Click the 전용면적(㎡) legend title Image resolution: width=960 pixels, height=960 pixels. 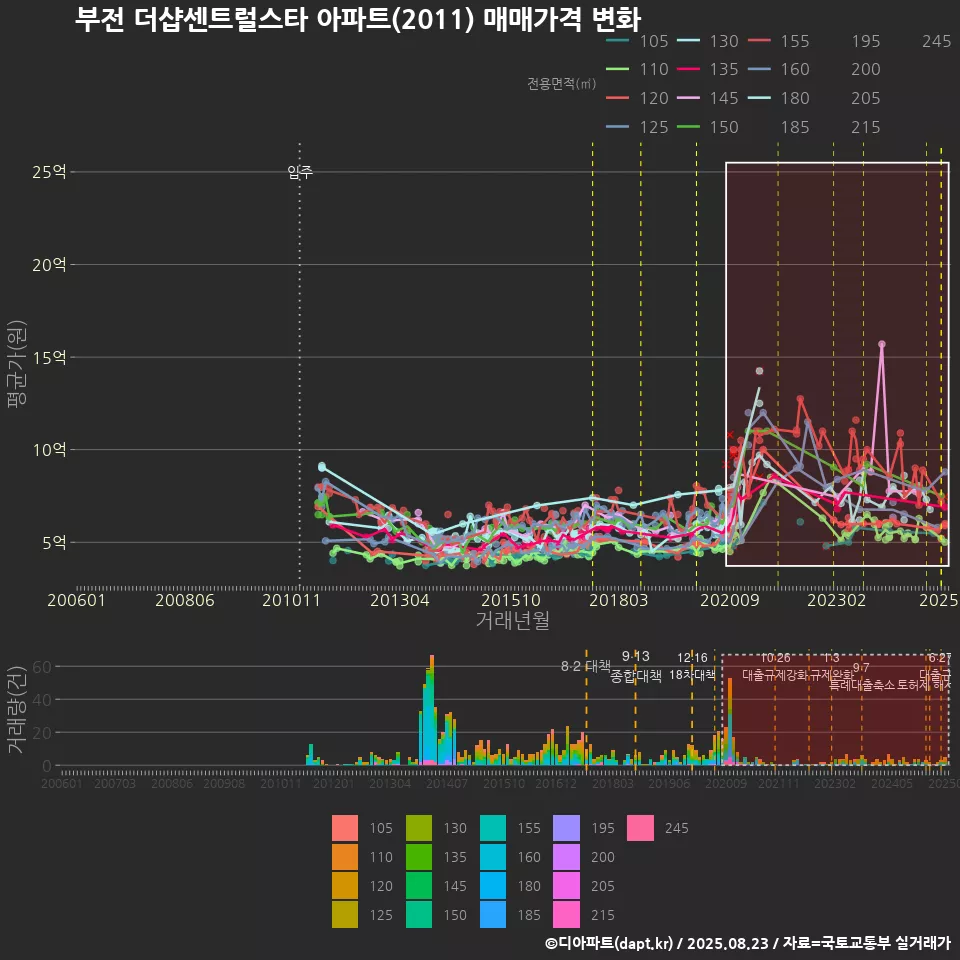tap(561, 83)
